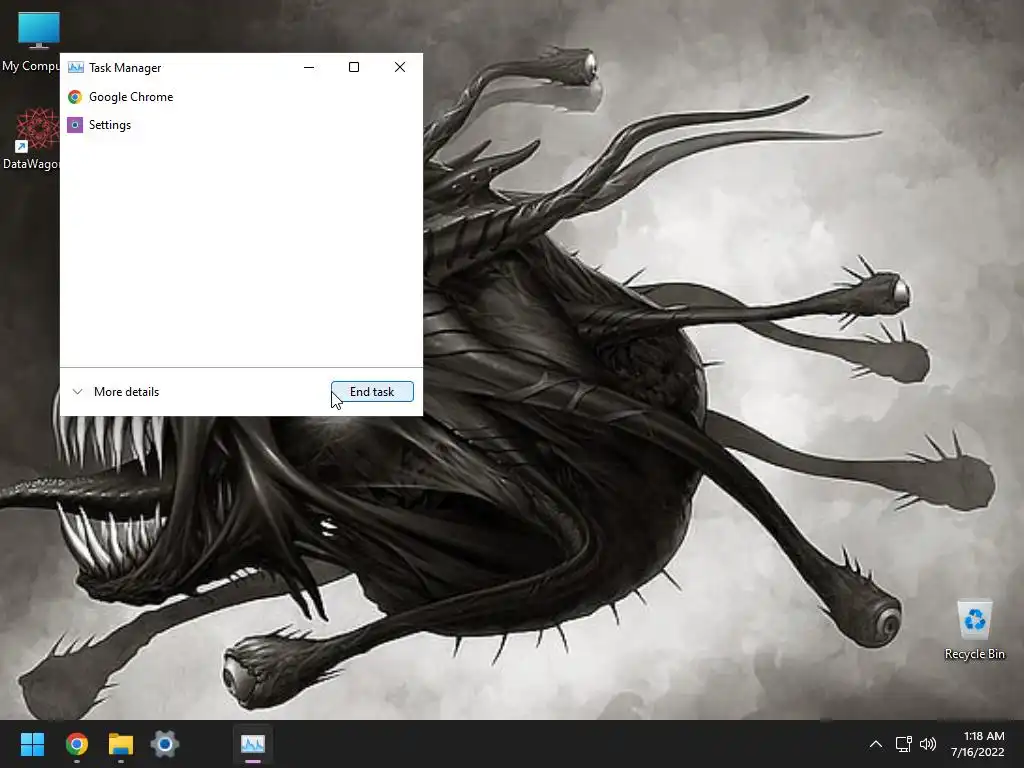1024x768 pixels.
Task: Open File Explorer from the taskbar
Action: 121,744
